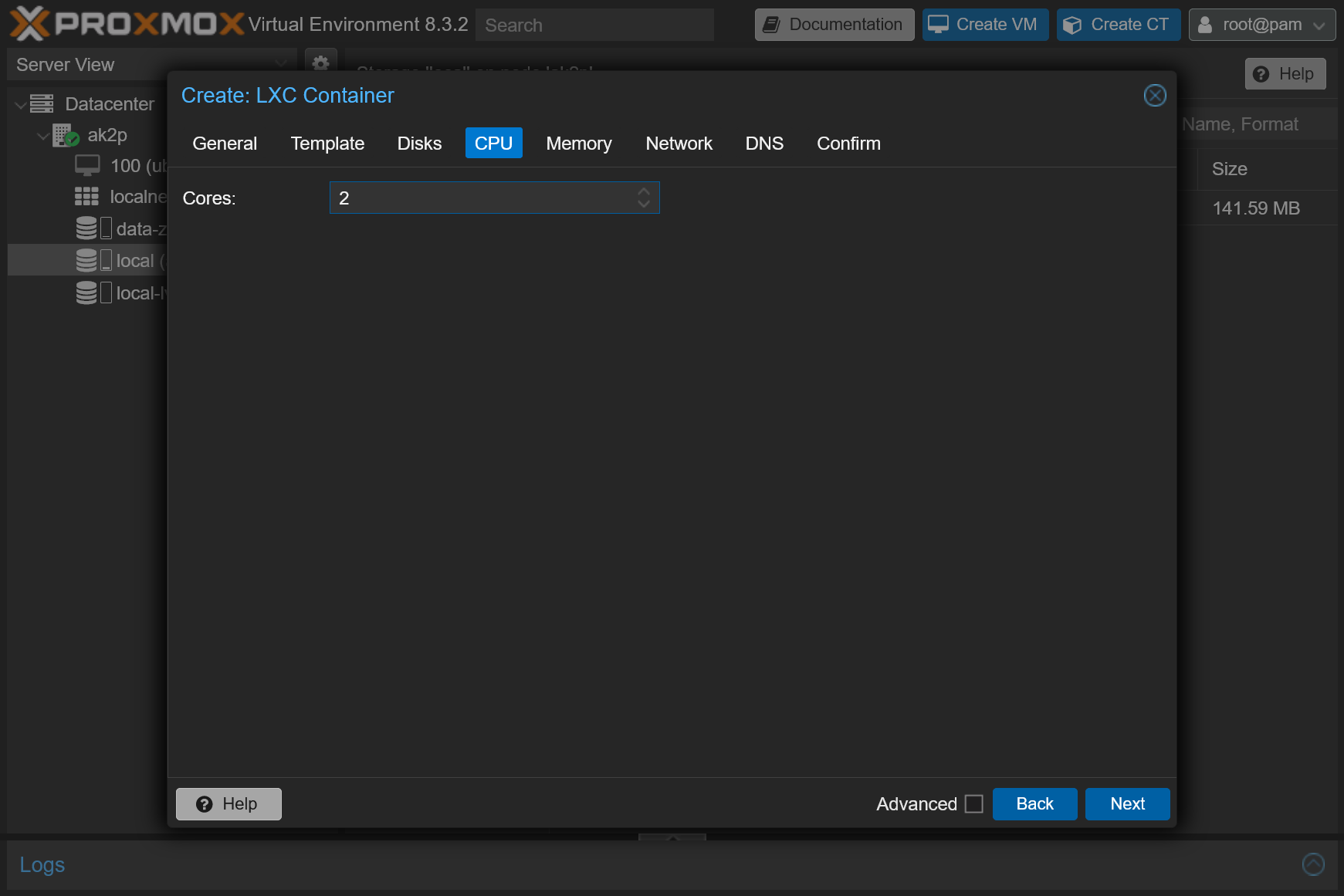Select the ak2p node icon

click(x=66, y=135)
